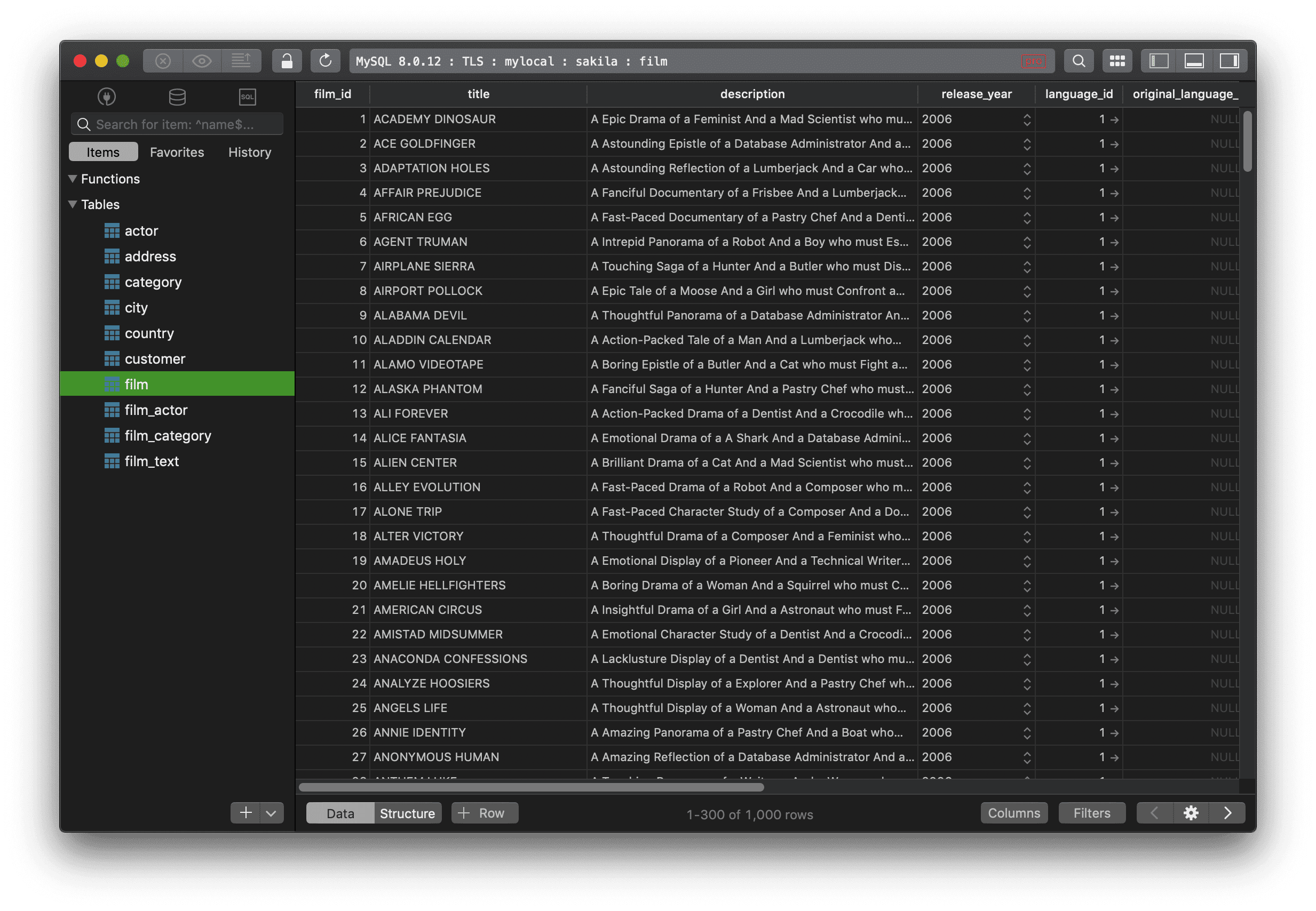
Task: Click release_year stepper for ACADEMY DINOSAUR
Action: (x=1027, y=119)
